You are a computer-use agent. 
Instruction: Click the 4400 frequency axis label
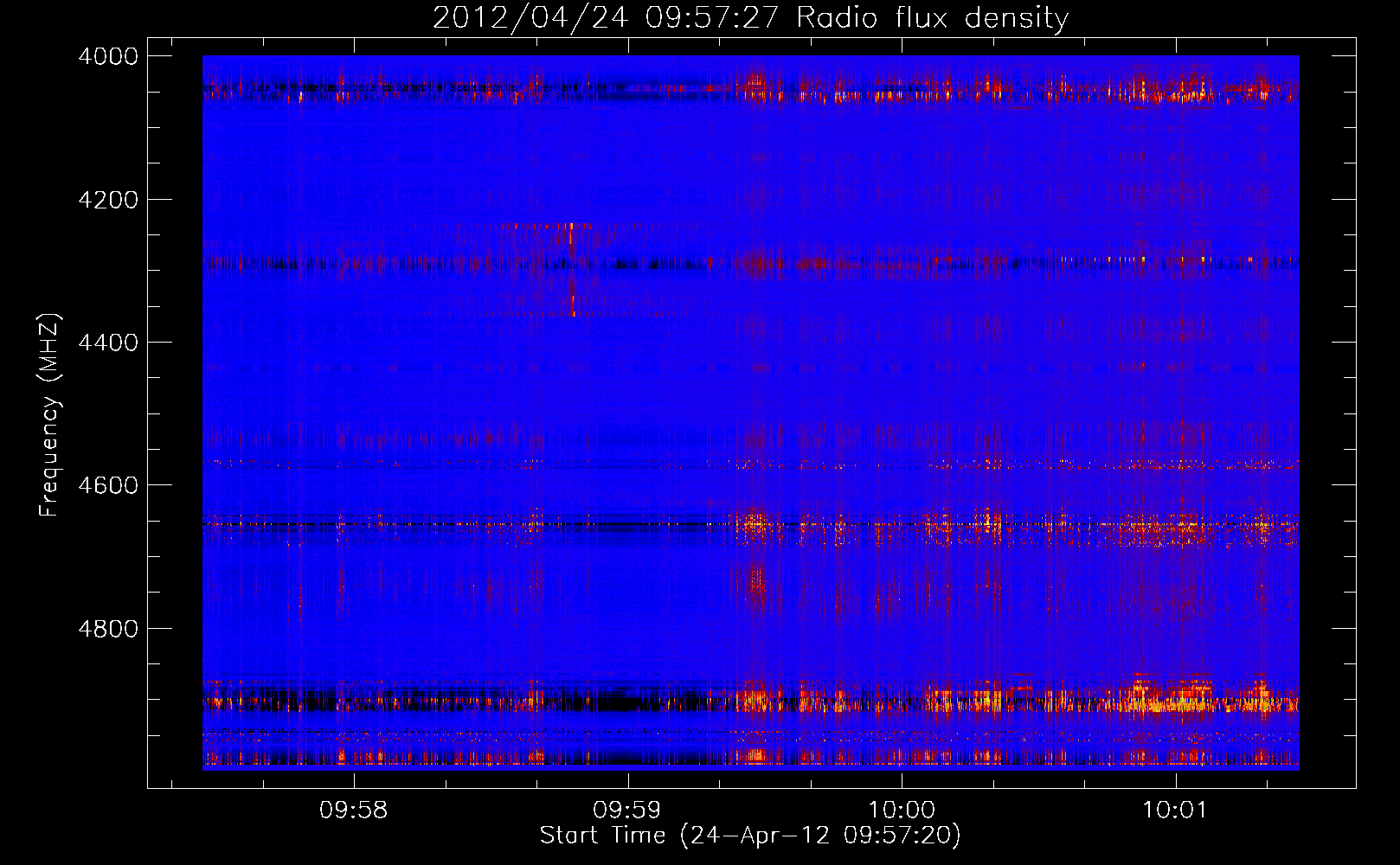click(108, 343)
